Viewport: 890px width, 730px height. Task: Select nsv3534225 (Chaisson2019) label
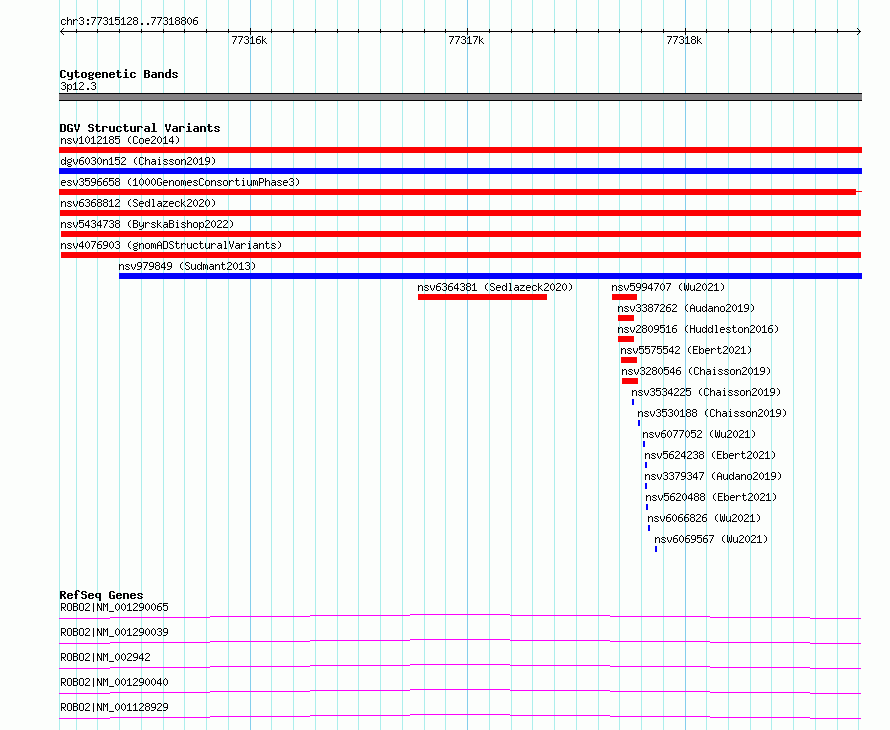[x=706, y=392]
